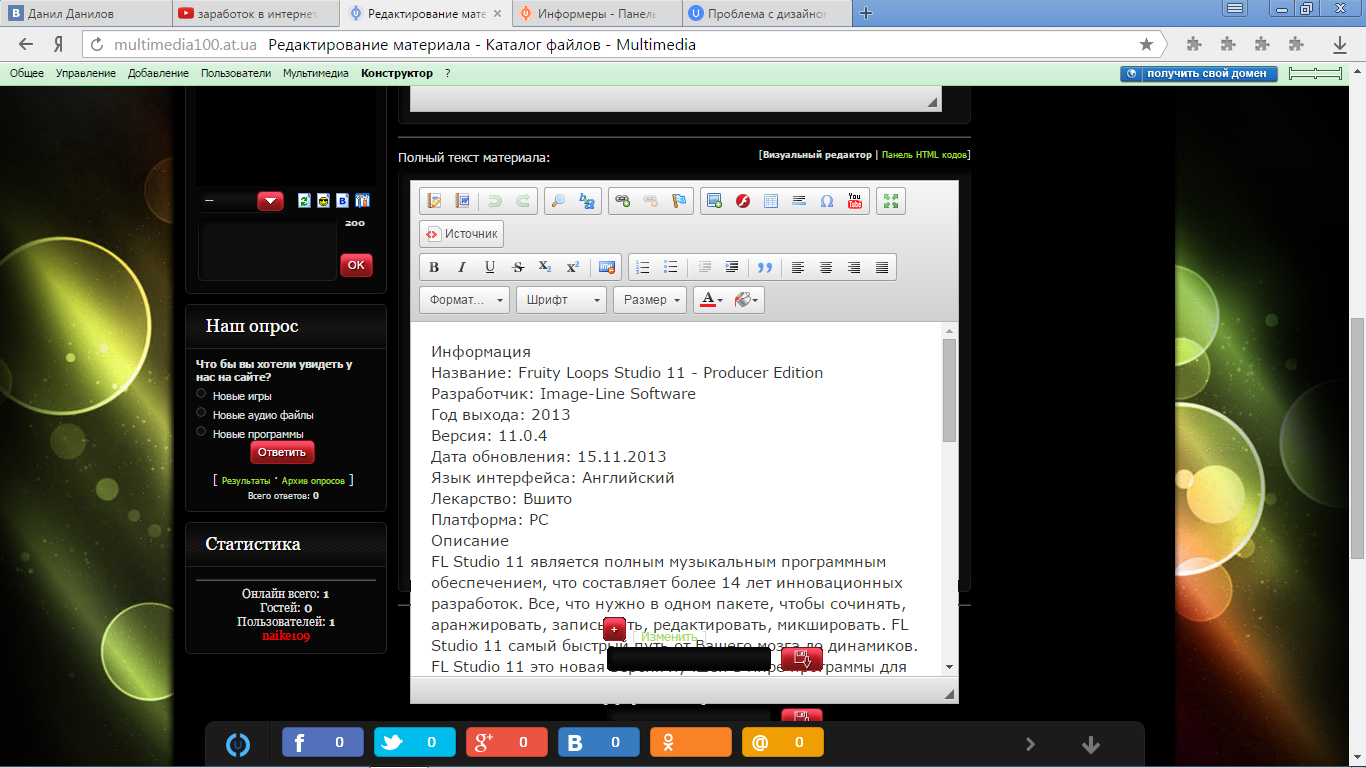The image size is (1366, 768).
Task: Open the 'Управление' admin menu
Action: 86,73
